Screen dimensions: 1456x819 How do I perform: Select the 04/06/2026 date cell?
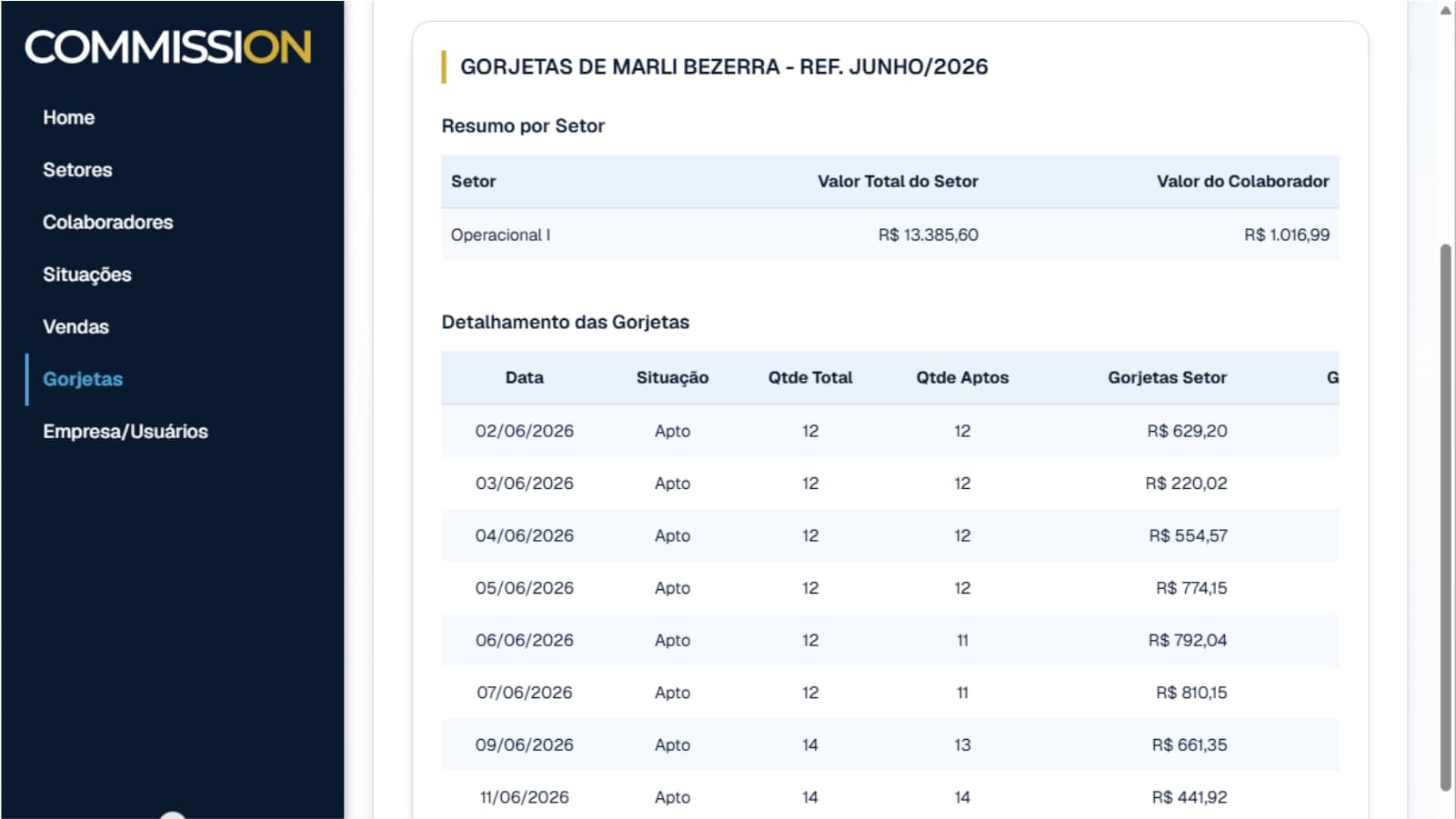coord(525,535)
